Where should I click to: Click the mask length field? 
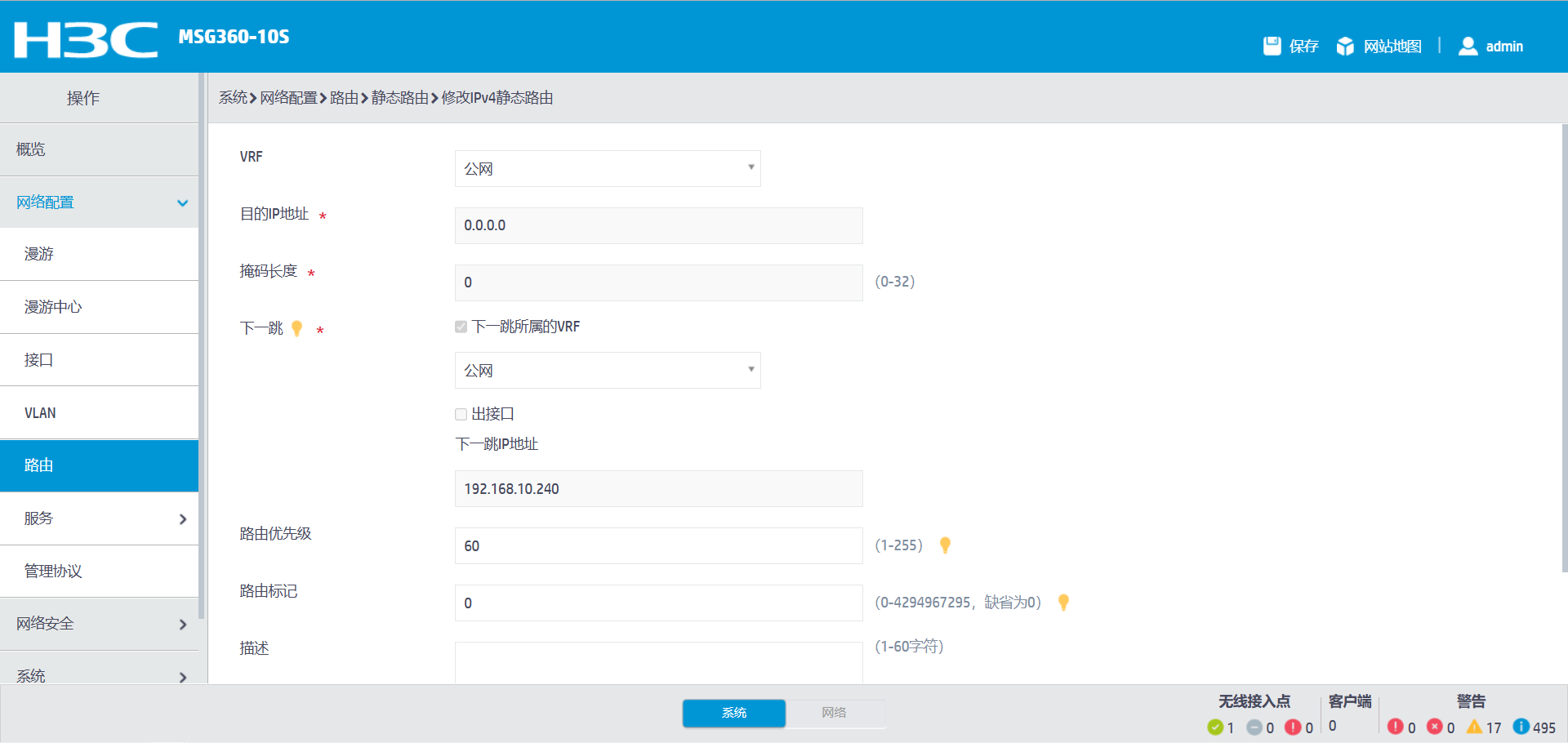coord(658,283)
